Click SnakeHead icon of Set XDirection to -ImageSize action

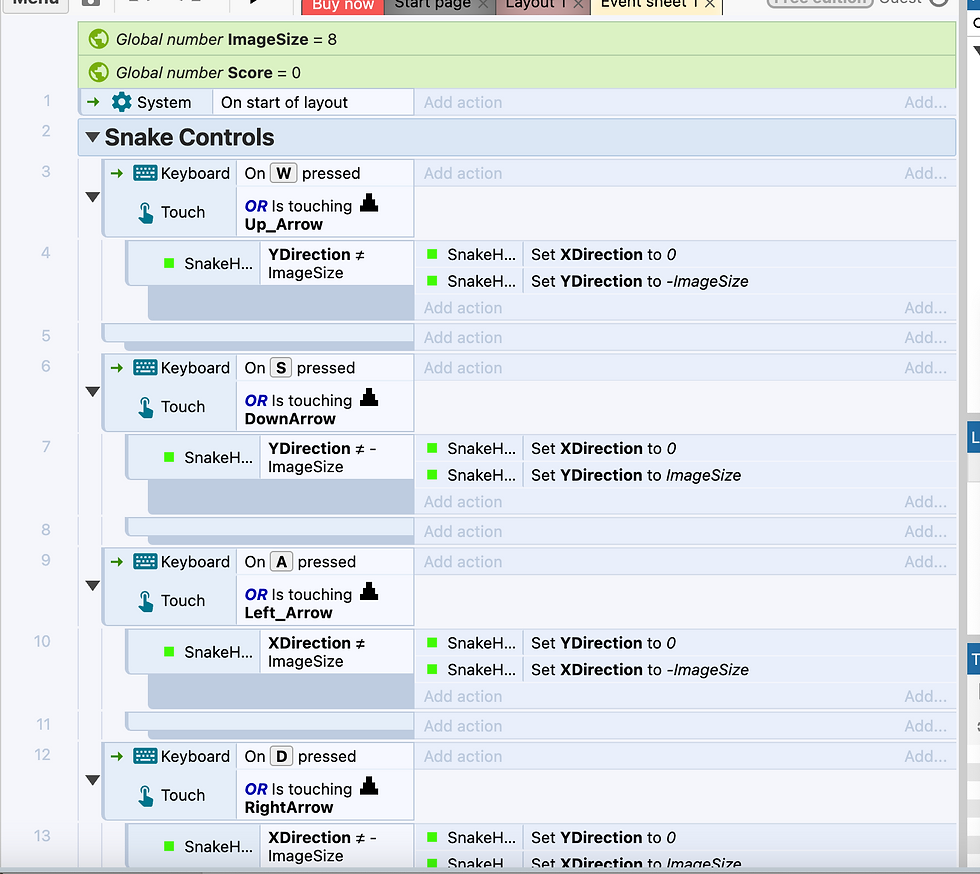[x=432, y=669]
